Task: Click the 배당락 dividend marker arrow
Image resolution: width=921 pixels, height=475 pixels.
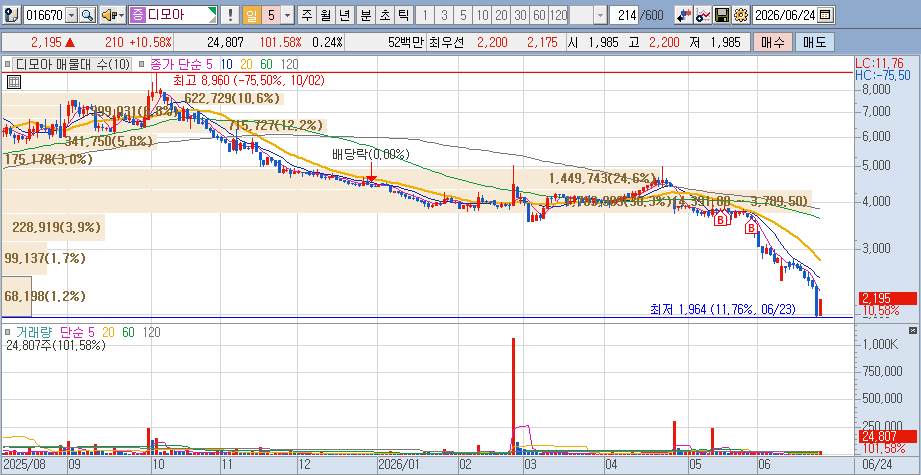Action: (371, 174)
